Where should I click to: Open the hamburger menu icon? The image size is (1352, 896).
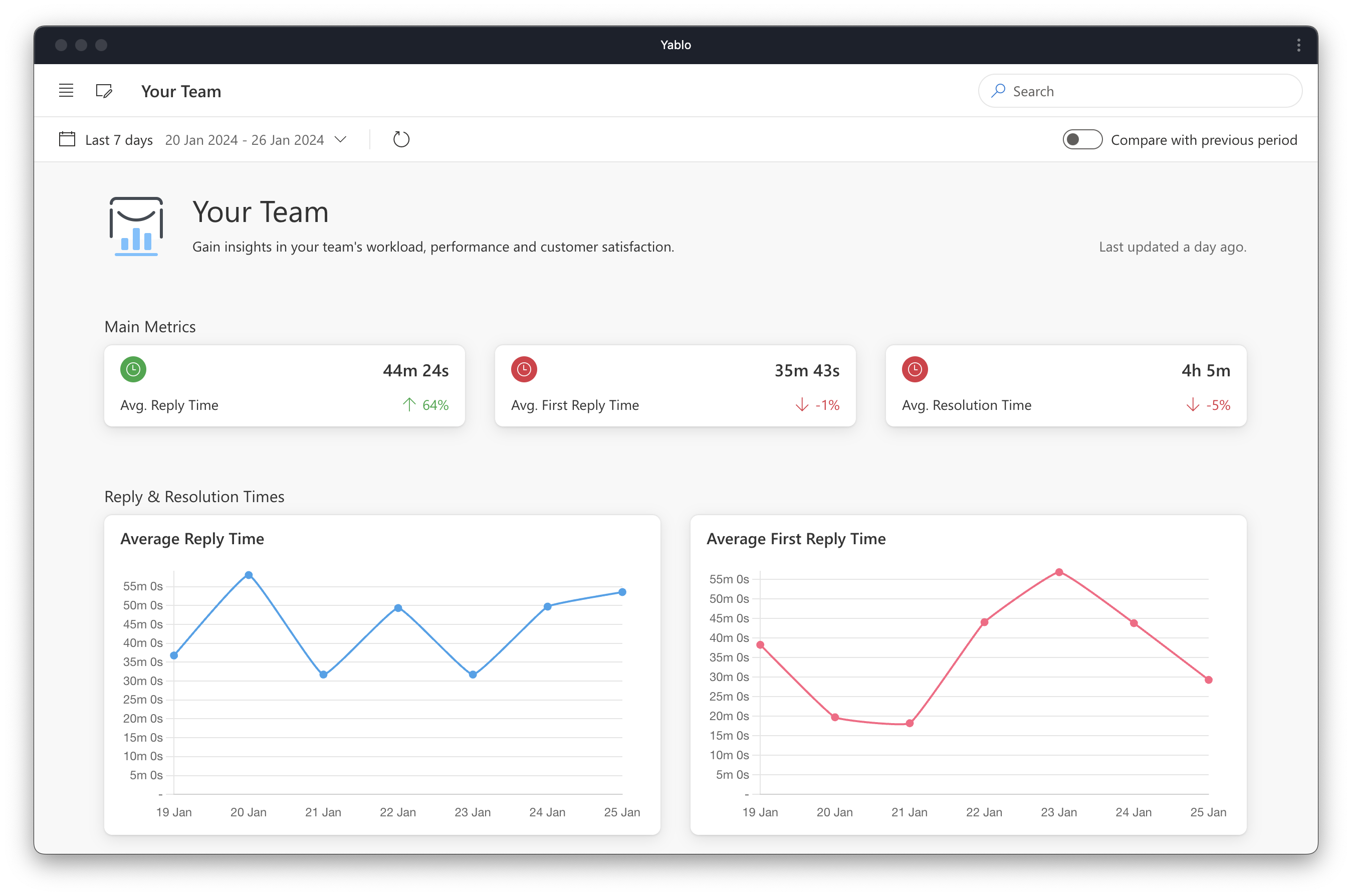(66, 91)
